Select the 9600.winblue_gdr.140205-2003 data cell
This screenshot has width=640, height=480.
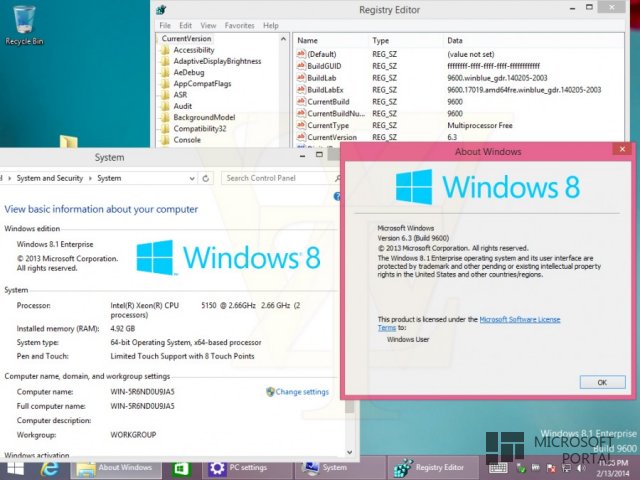(x=497, y=78)
